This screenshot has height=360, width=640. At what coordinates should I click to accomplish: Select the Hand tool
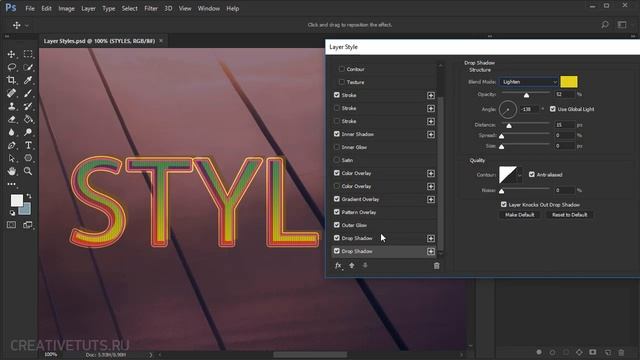point(11,171)
